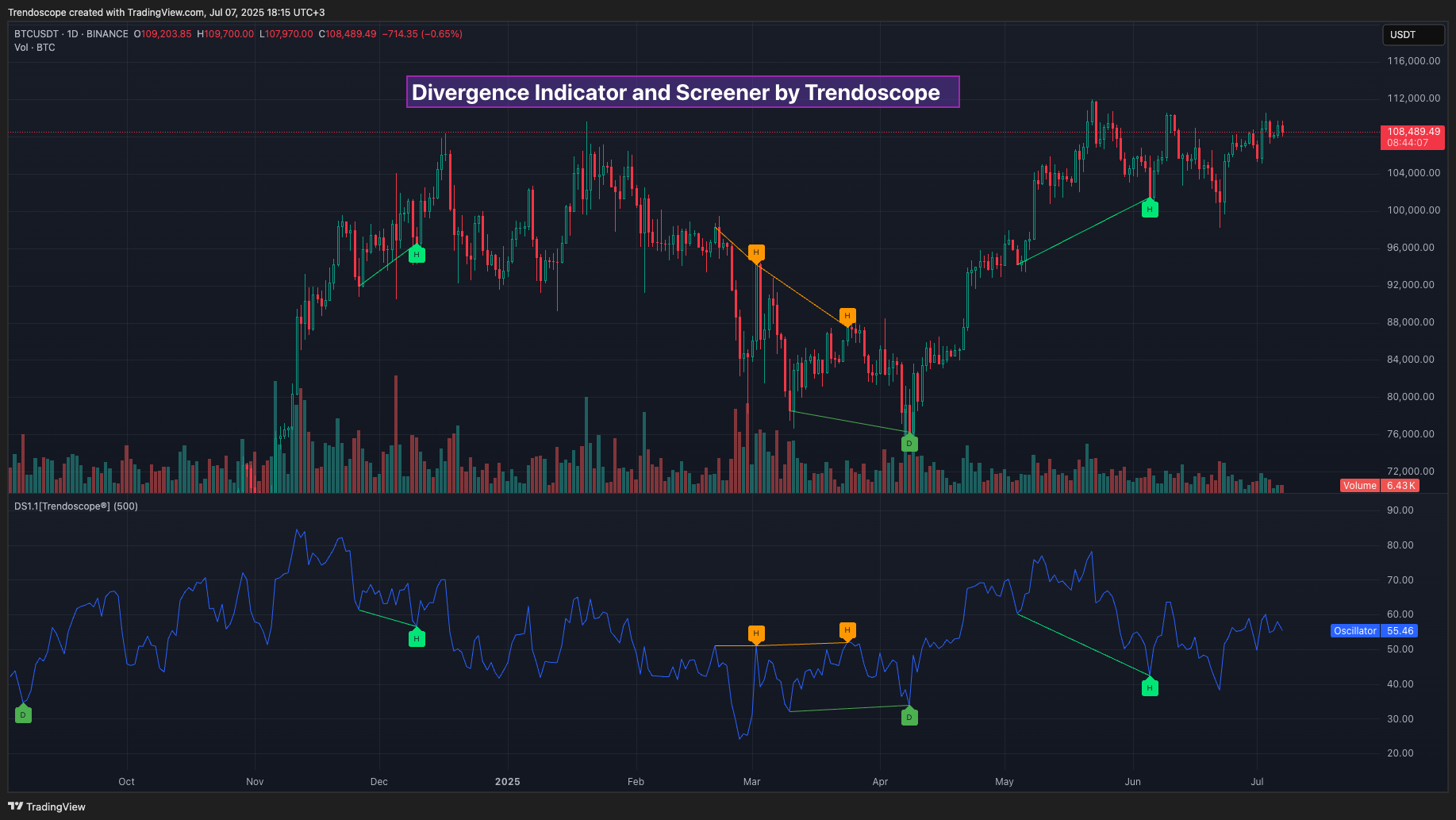This screenshot has width=1456, height=820.
Task: Click the Jul label on time axis
Action: [x=1257, y=782]
